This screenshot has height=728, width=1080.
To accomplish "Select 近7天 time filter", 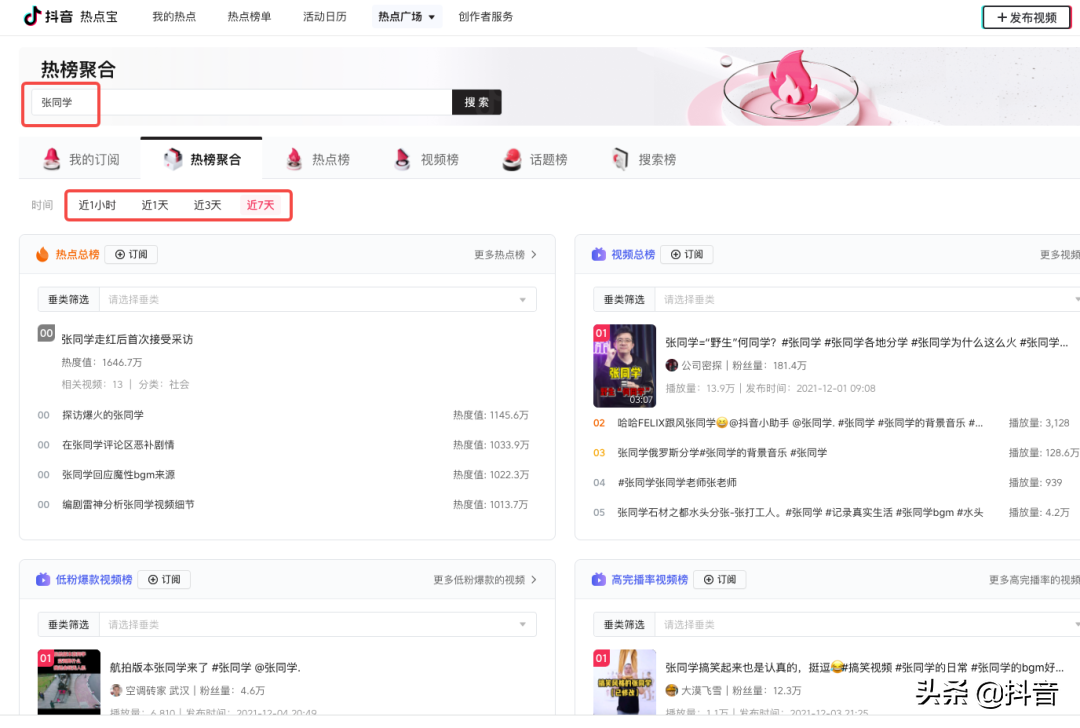I will click(x=260, y=205).
